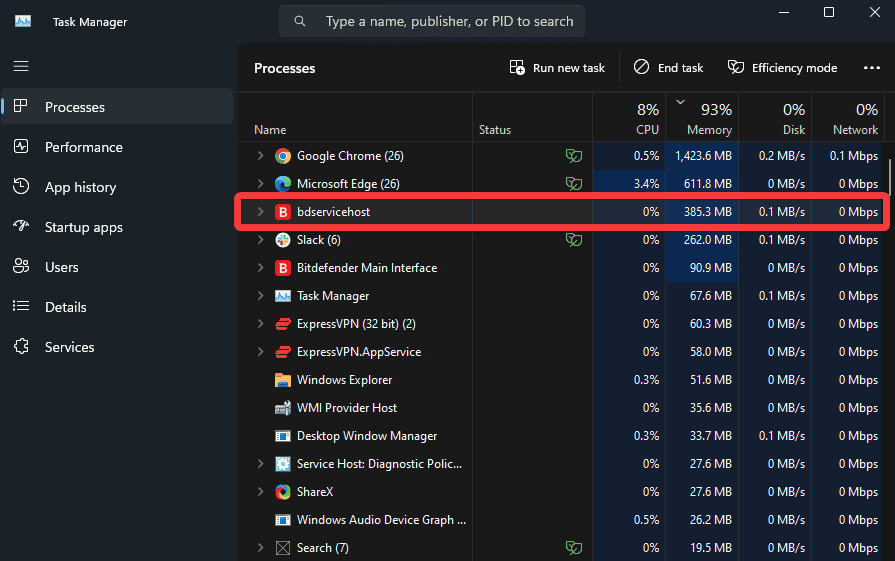Sort processes by Status column
The width and height of the screenshot is (895, 561).
click(533, 118)
